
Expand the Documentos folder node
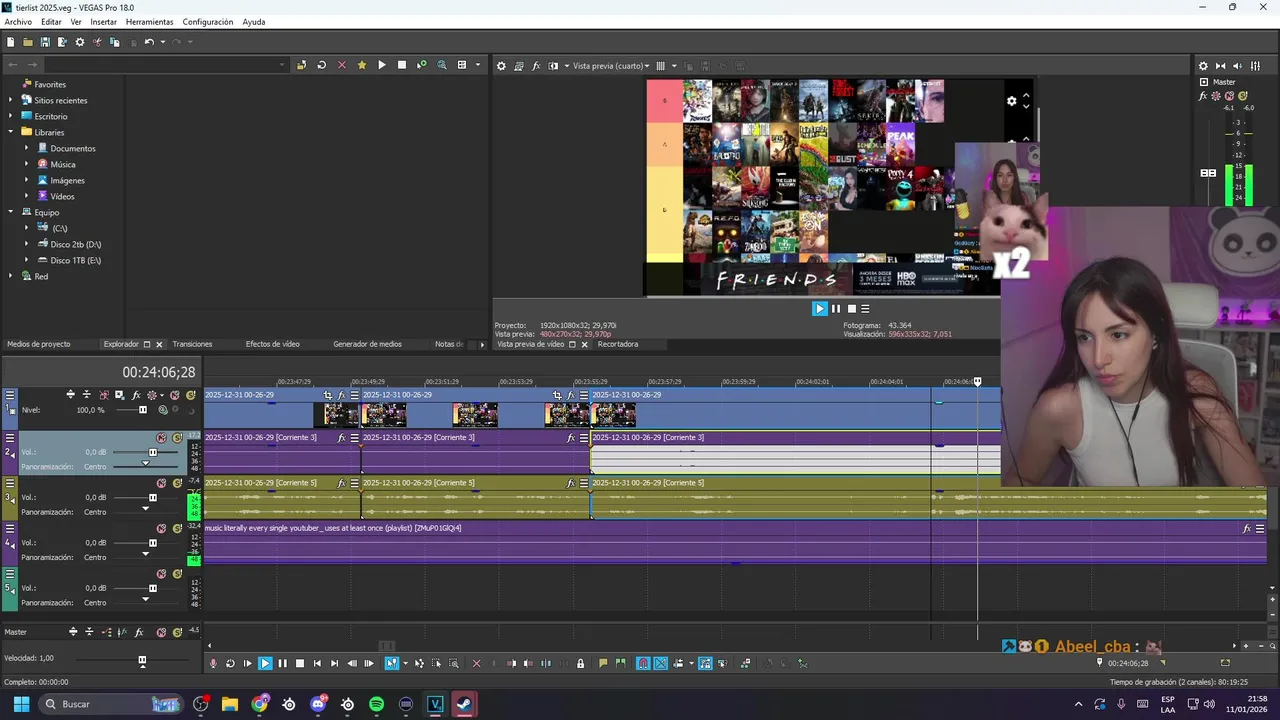click(x=27, y=148)
